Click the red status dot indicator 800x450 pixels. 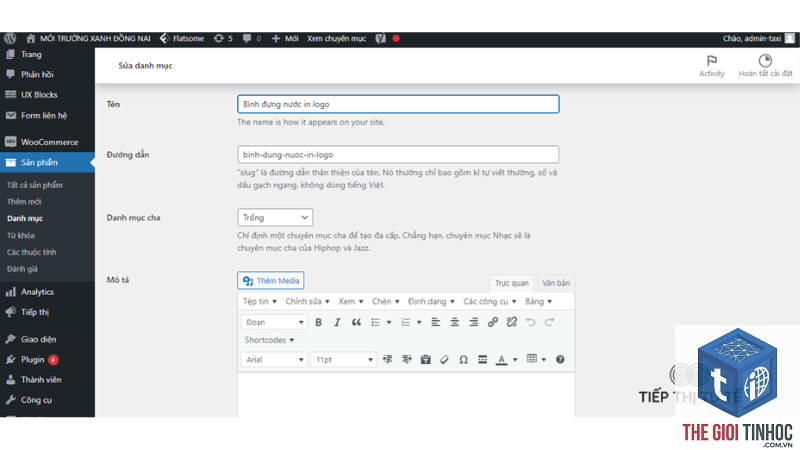pyautogui.click(x=396, y=38)
